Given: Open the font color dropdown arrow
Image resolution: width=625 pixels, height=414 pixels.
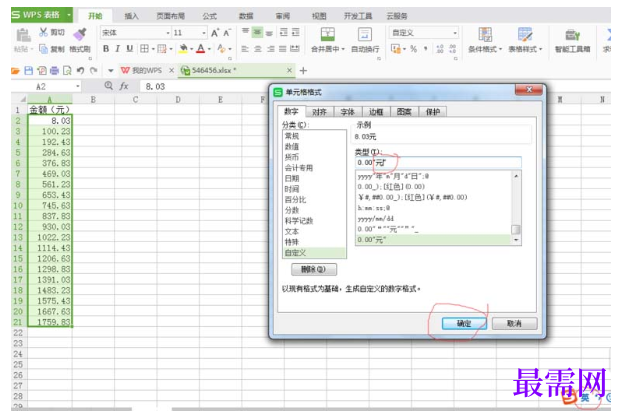Looking at the screenshot, I should coord(210,49).
